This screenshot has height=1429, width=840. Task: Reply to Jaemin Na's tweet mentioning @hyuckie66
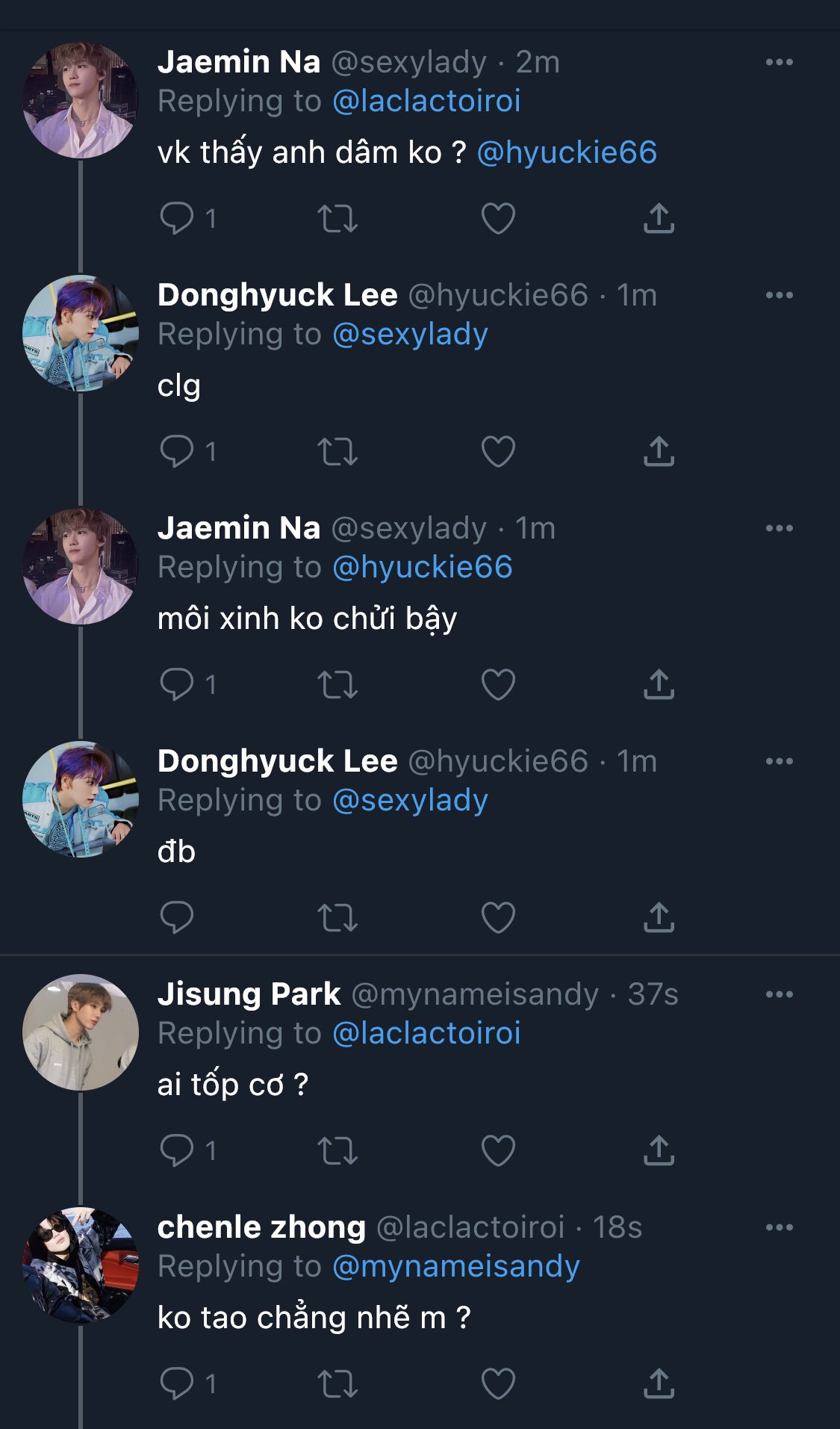click(177, 218)
